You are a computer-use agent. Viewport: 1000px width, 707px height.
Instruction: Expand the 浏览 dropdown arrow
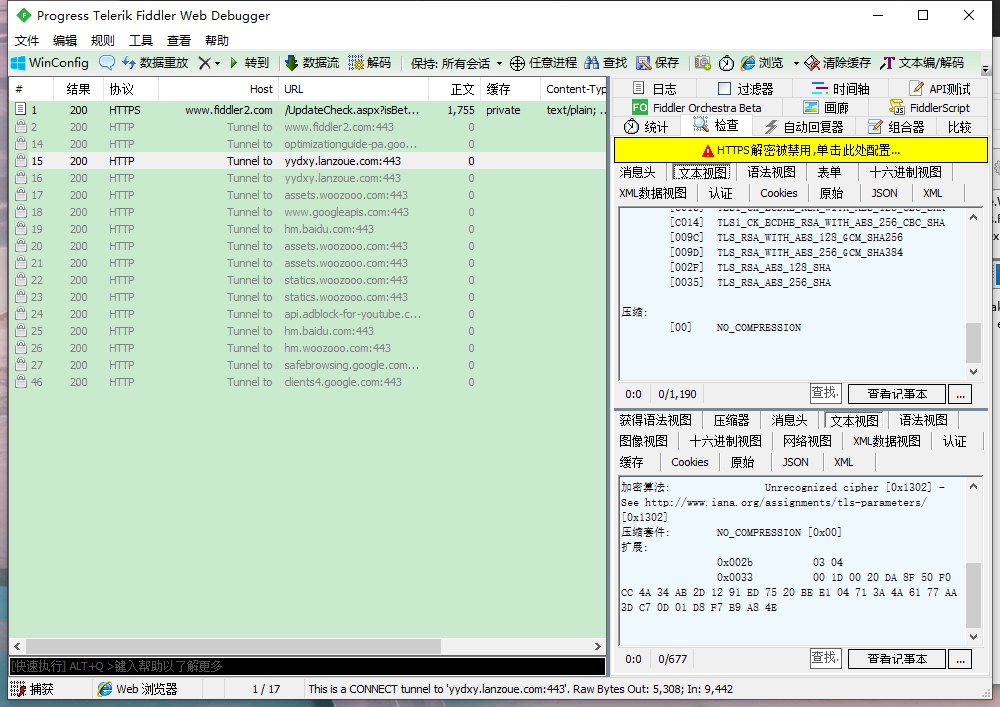[x=796, y=63]
